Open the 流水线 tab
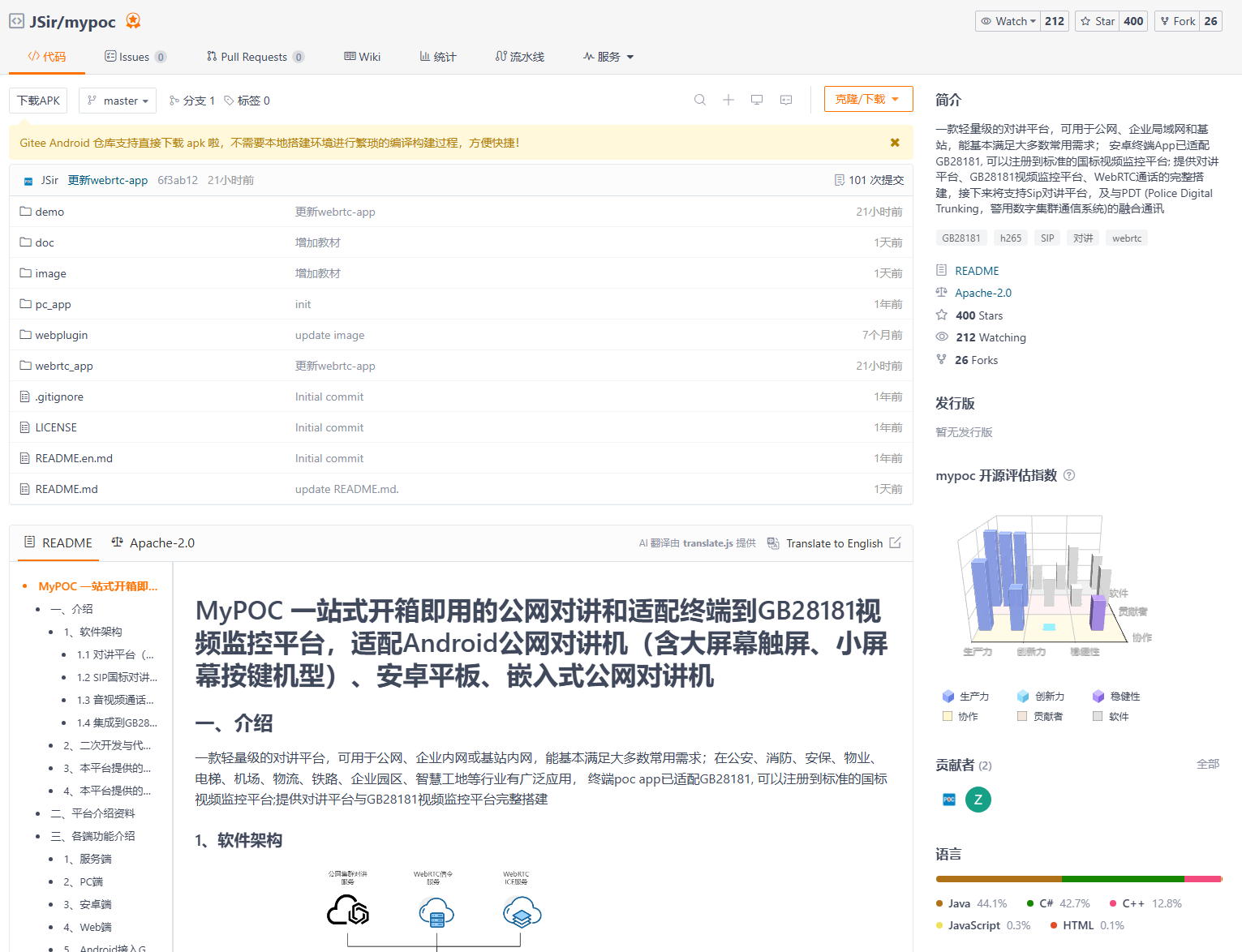 [520, 57]
